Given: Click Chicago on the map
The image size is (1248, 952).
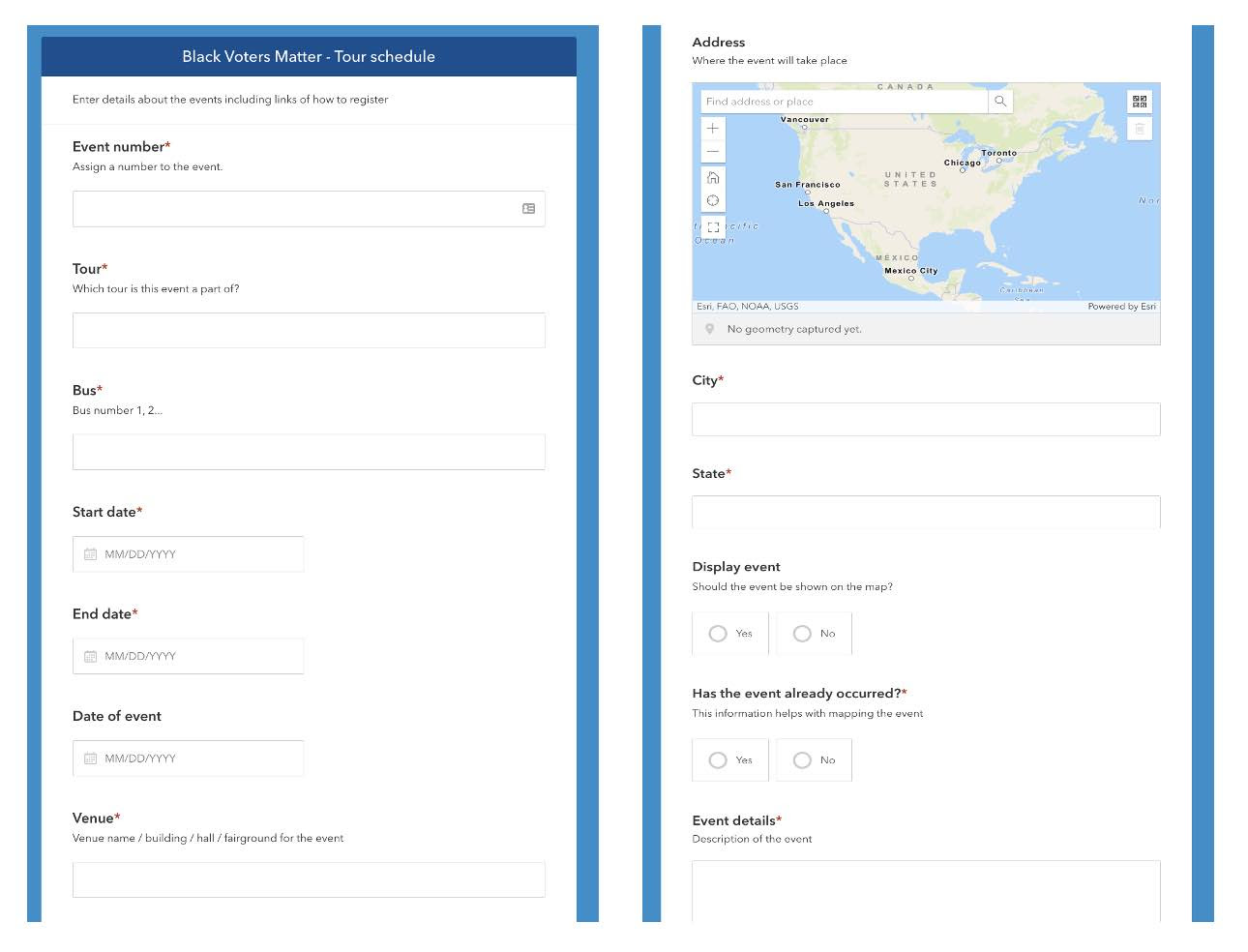Looking at the screenshot, I should point(963,163).
